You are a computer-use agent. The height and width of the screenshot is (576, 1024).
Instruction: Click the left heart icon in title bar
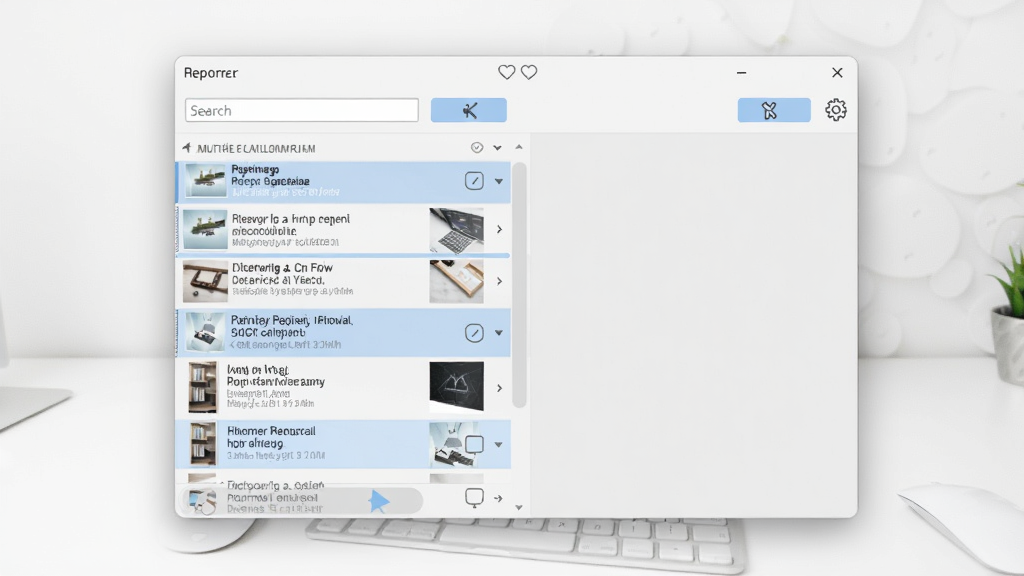point(506,72)
